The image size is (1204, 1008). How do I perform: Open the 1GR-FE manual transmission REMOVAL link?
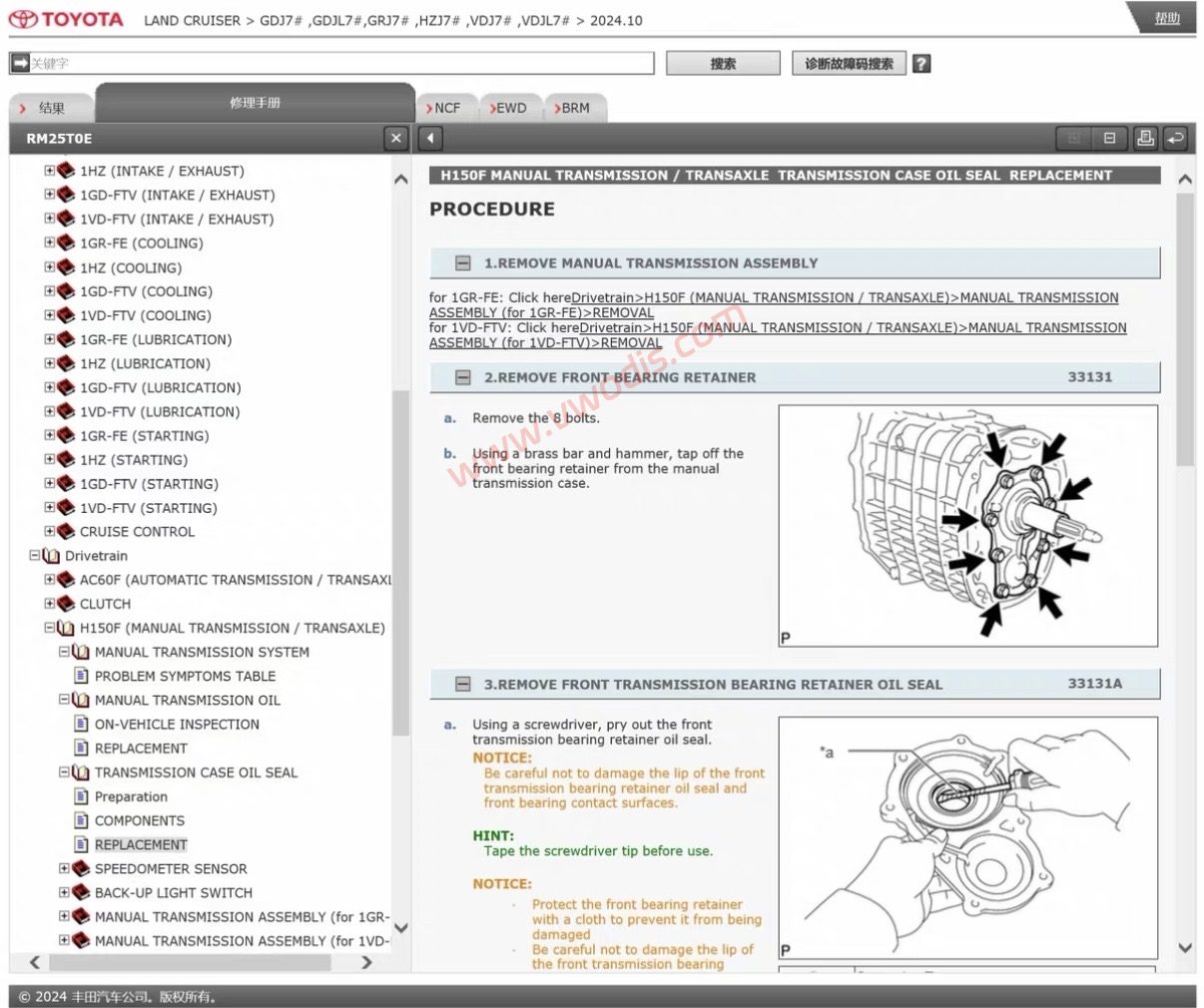(x=774, y=304)
